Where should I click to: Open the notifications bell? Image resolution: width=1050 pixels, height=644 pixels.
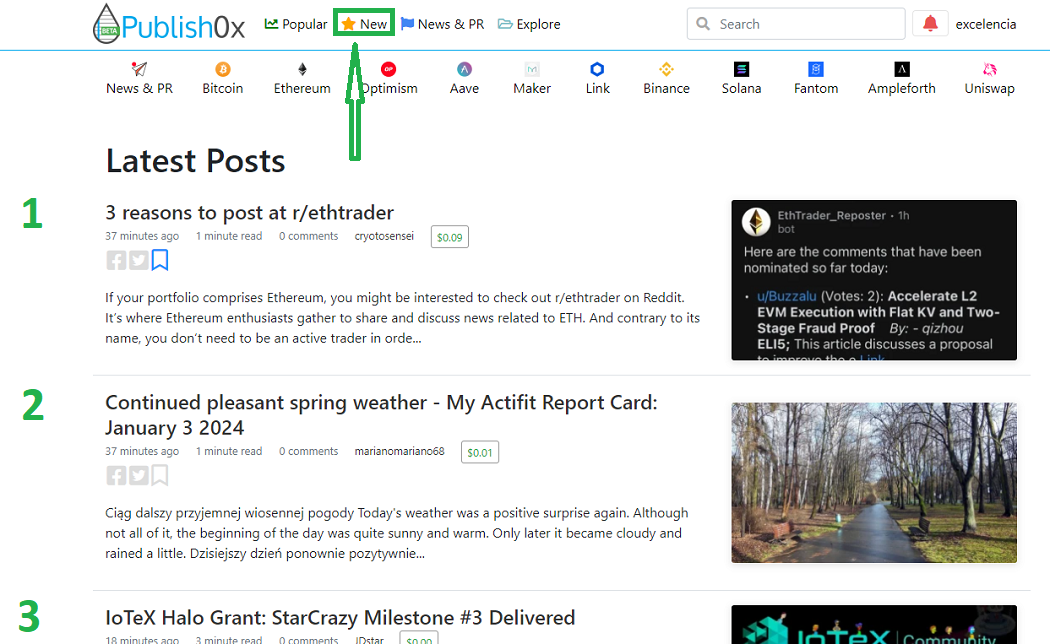(x=930, y=24)
